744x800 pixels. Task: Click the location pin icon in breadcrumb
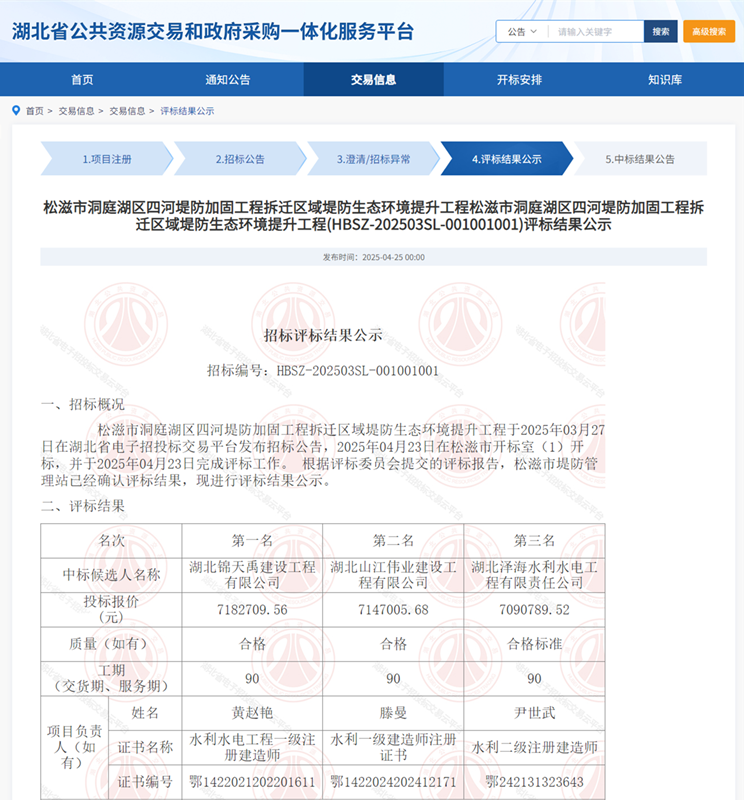16,111
